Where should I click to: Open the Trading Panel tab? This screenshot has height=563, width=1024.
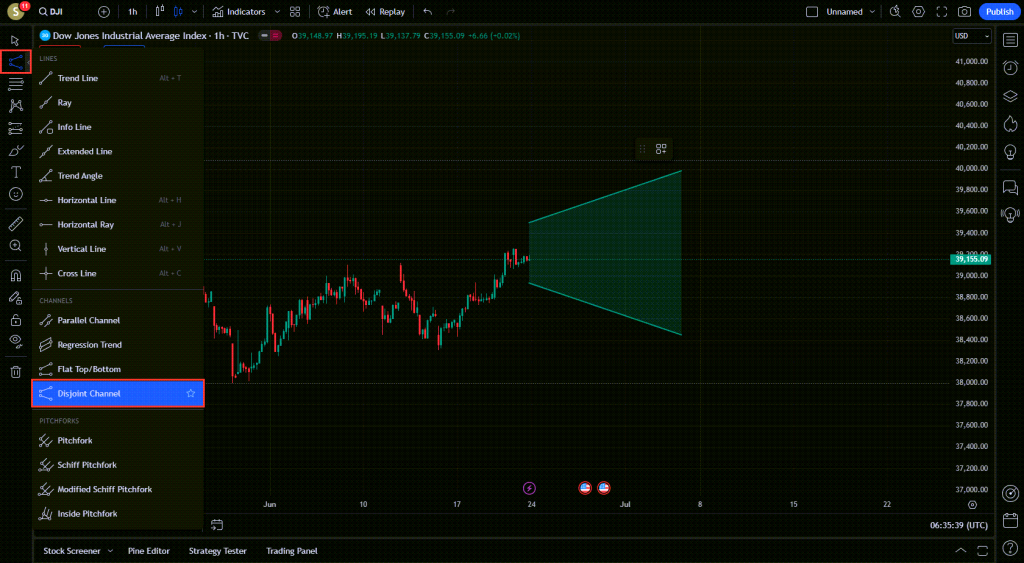(x=292, y=551)
